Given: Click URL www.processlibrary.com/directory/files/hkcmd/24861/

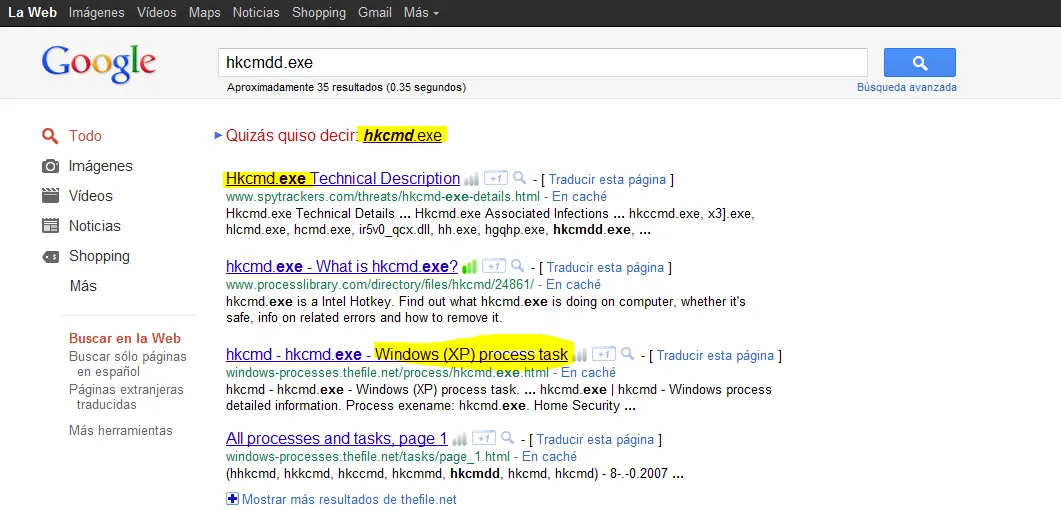Looking at the screenshot, I should click(x=380, y=285).
